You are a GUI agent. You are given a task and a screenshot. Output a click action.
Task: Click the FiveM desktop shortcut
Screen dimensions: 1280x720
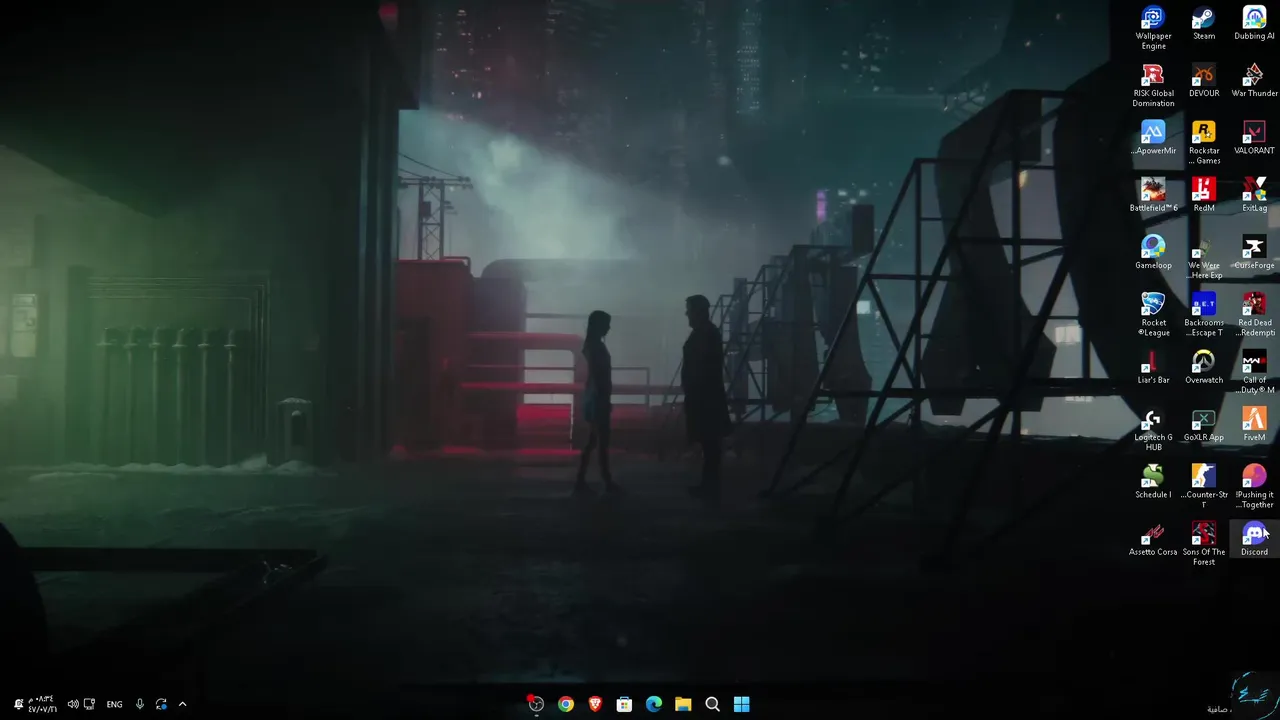click(1254, 424)
